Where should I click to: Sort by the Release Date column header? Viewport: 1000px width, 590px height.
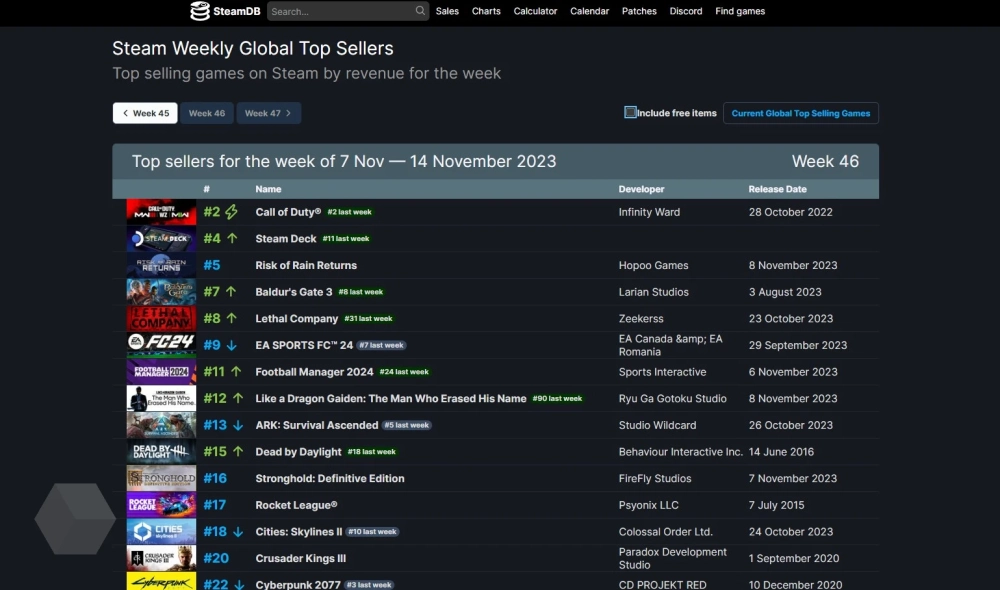point(777,189)
